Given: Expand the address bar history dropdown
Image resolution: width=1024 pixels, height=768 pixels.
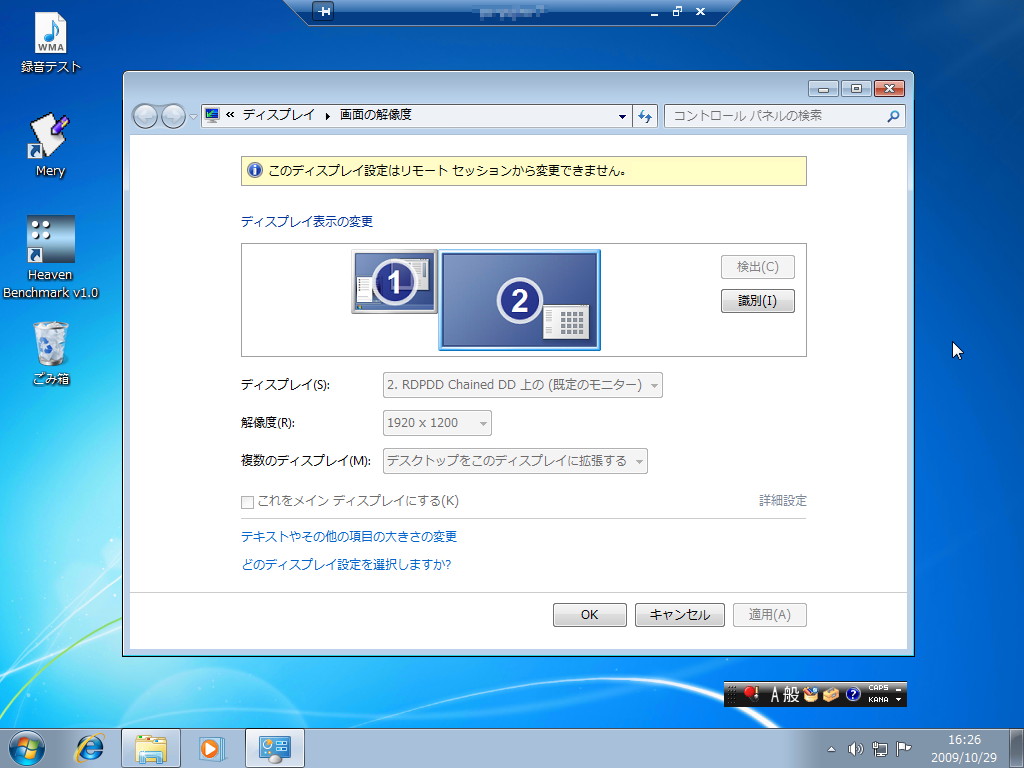Looking at the screenshot, I should tap(622, 116).
